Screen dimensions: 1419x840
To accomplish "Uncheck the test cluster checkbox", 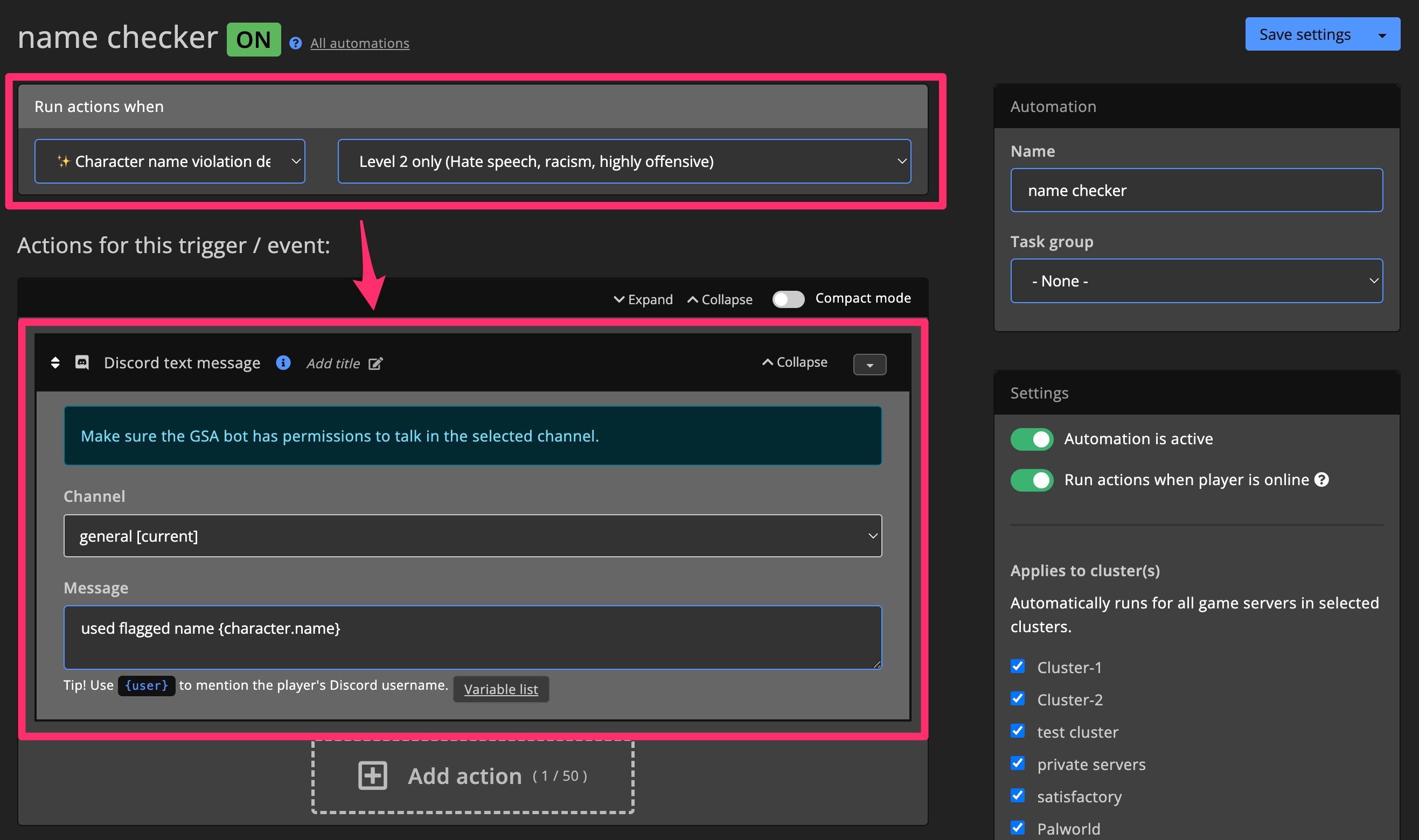I will click(x=1018, y=731).
